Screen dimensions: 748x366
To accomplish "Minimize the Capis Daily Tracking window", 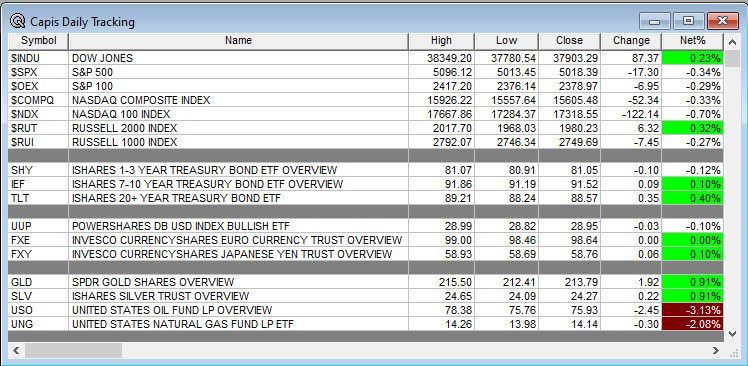I will 655,21.
